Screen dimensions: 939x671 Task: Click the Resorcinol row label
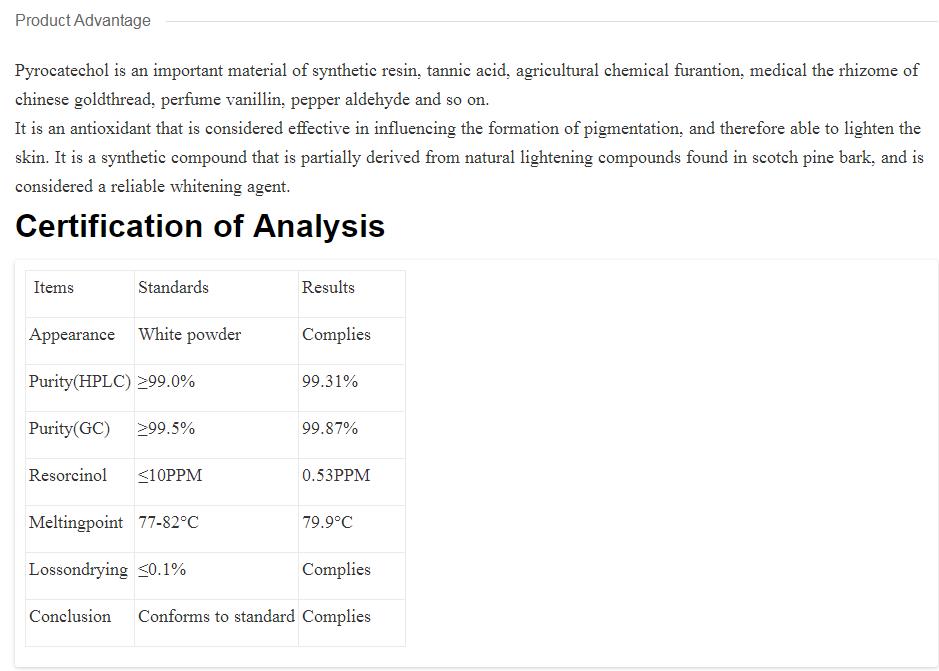click(x=68, y=476)
